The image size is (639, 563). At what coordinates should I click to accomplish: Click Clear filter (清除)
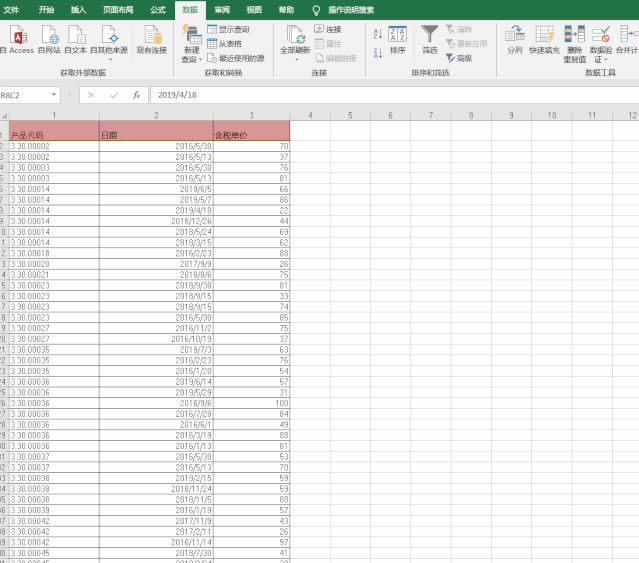pyautogui.click(x=458, y=29)
